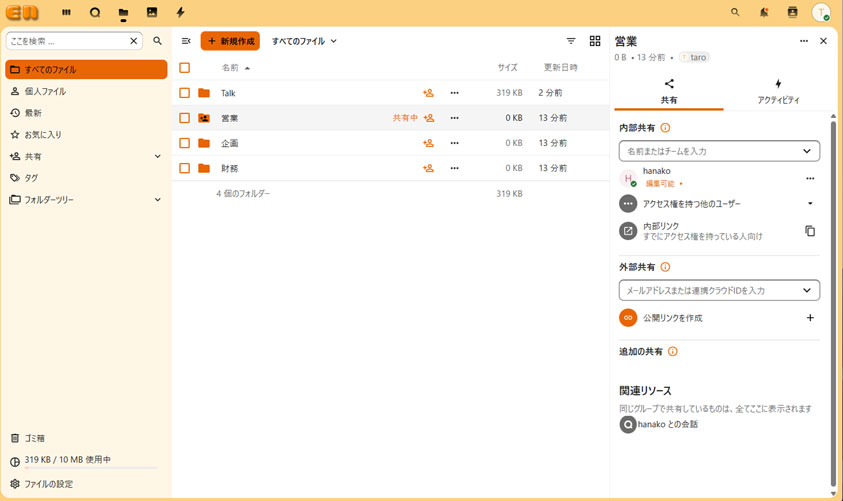The width and height of the screenshot is (843, 501).
Task: Switch to the アクティビティ tab
Action: point(777,92)
